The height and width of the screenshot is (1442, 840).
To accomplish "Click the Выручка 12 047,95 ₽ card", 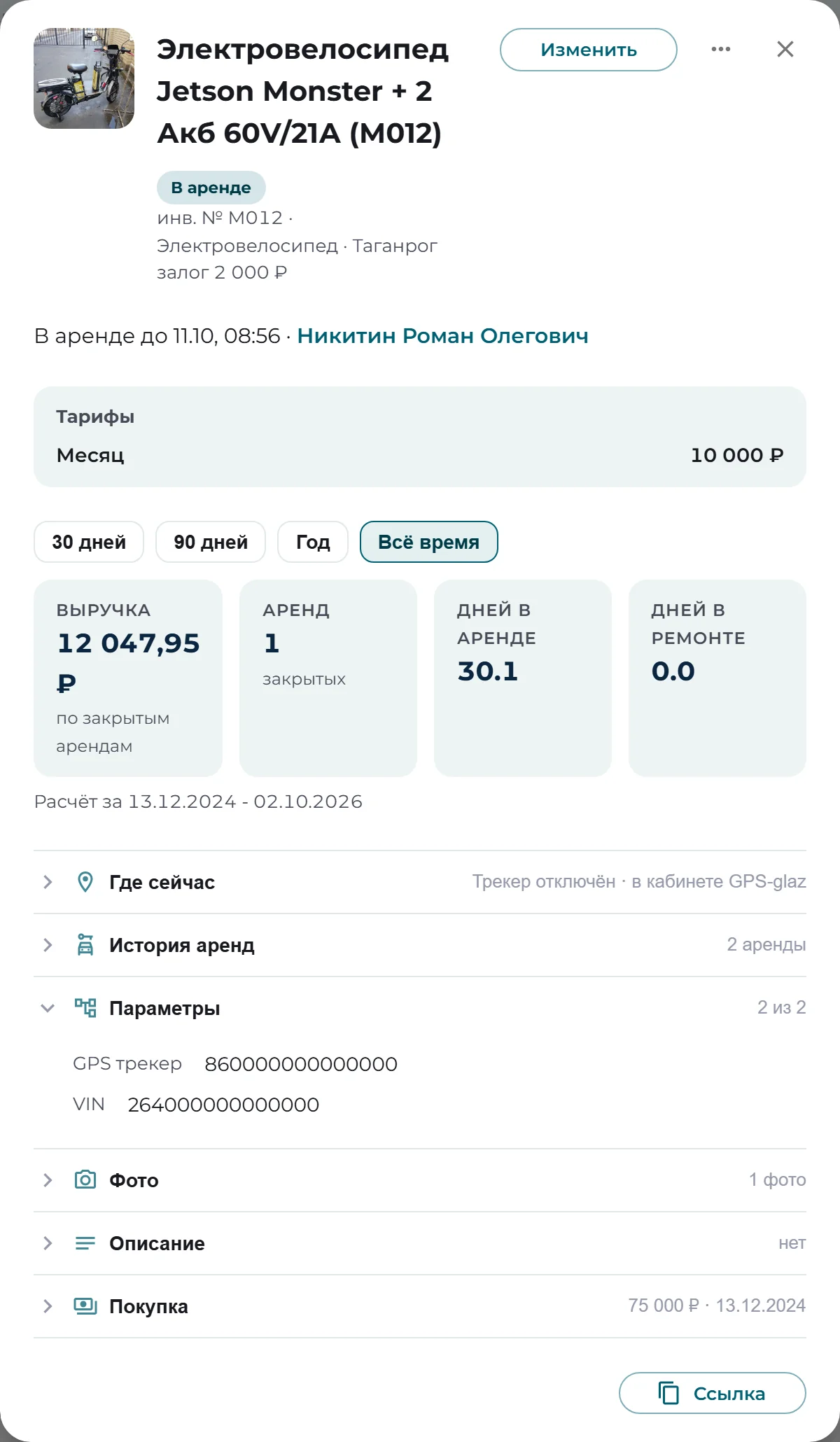I will 128,678.
